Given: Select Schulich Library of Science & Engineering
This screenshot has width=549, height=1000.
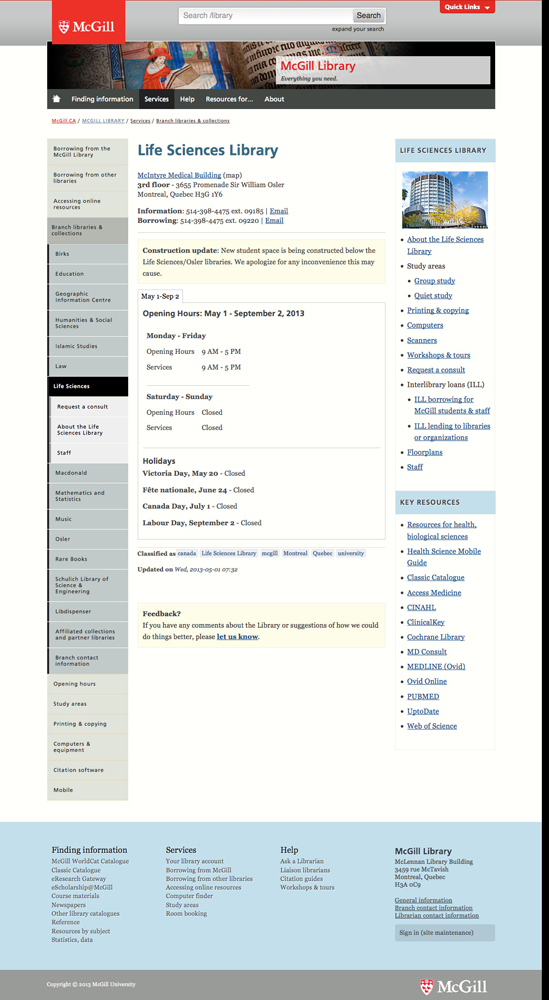Looking at the screenshot, I should (x=88, y=585).
